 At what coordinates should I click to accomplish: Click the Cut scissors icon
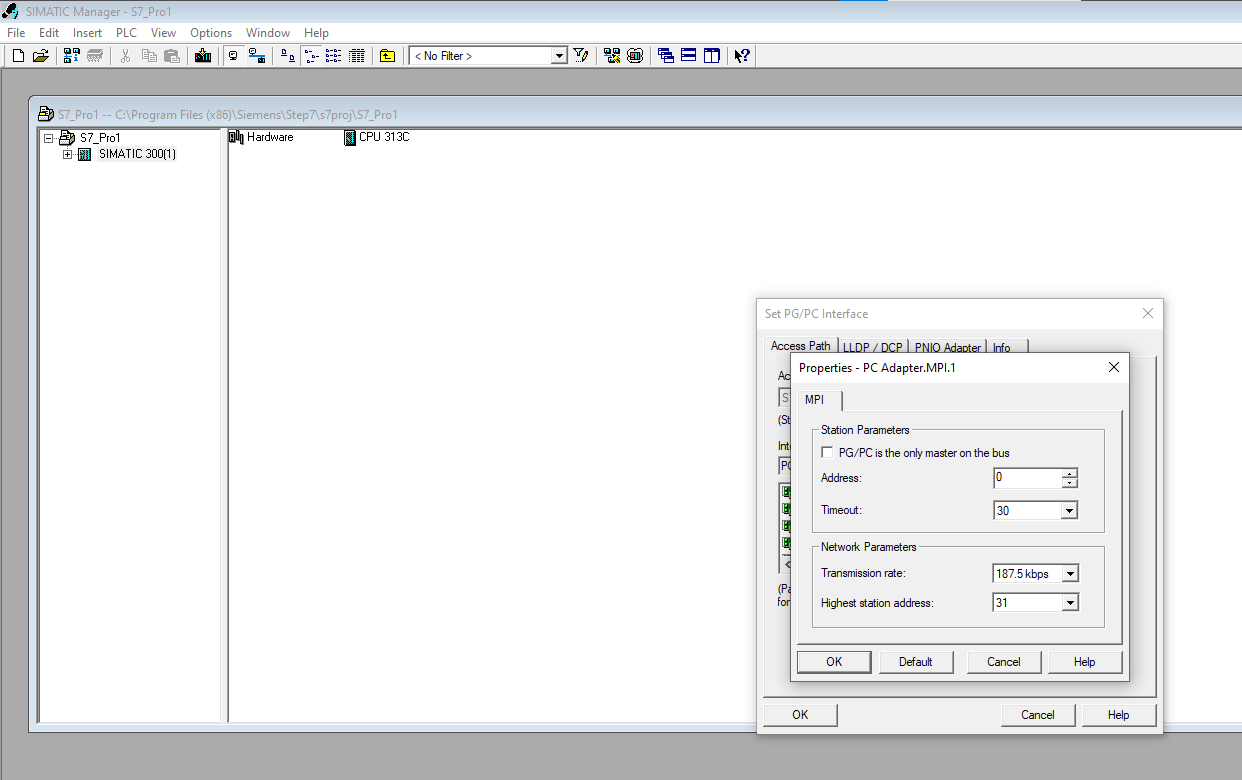tap(126, 56)
